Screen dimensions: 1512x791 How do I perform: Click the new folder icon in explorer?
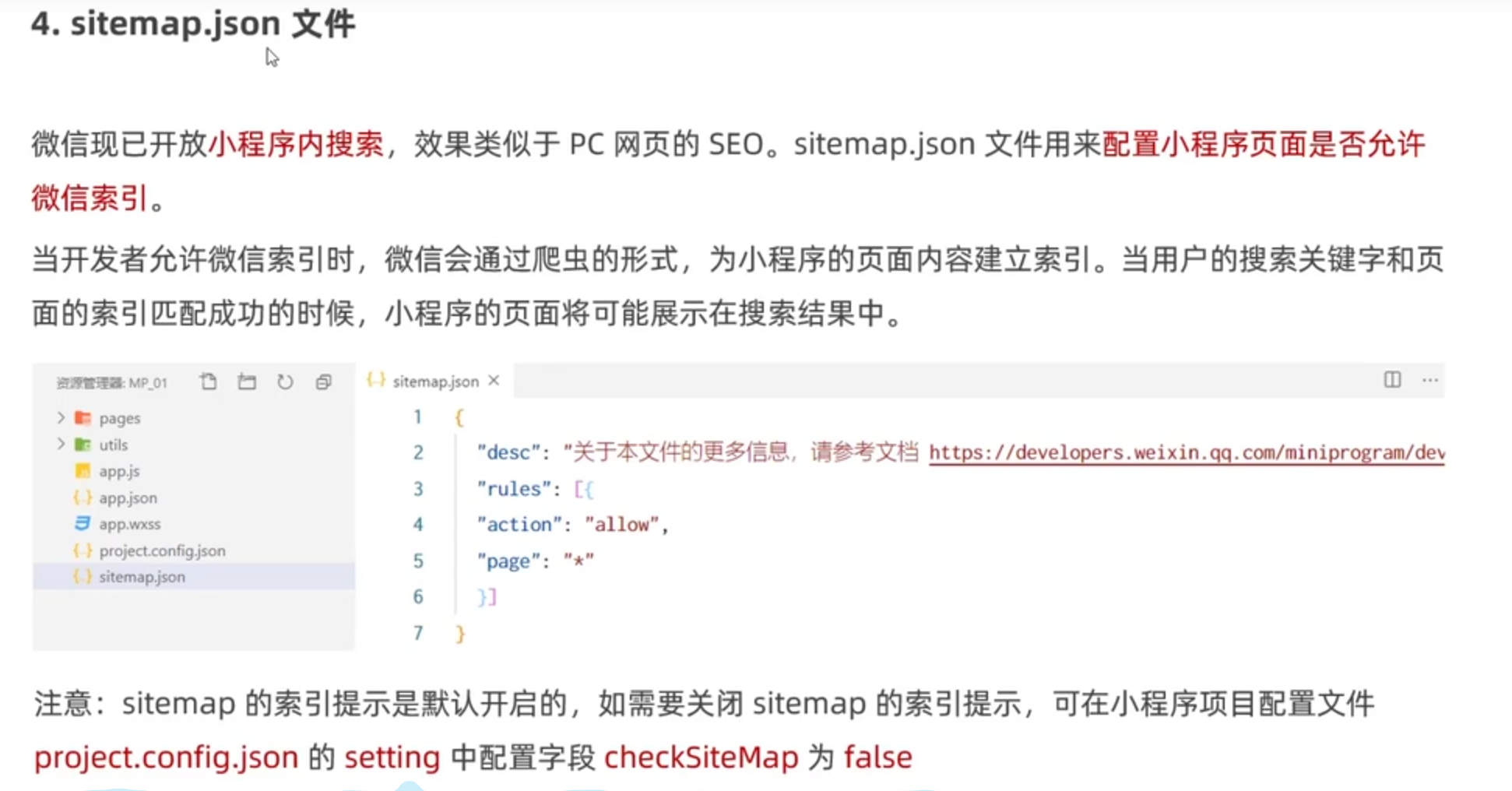[x=247, y=381]
